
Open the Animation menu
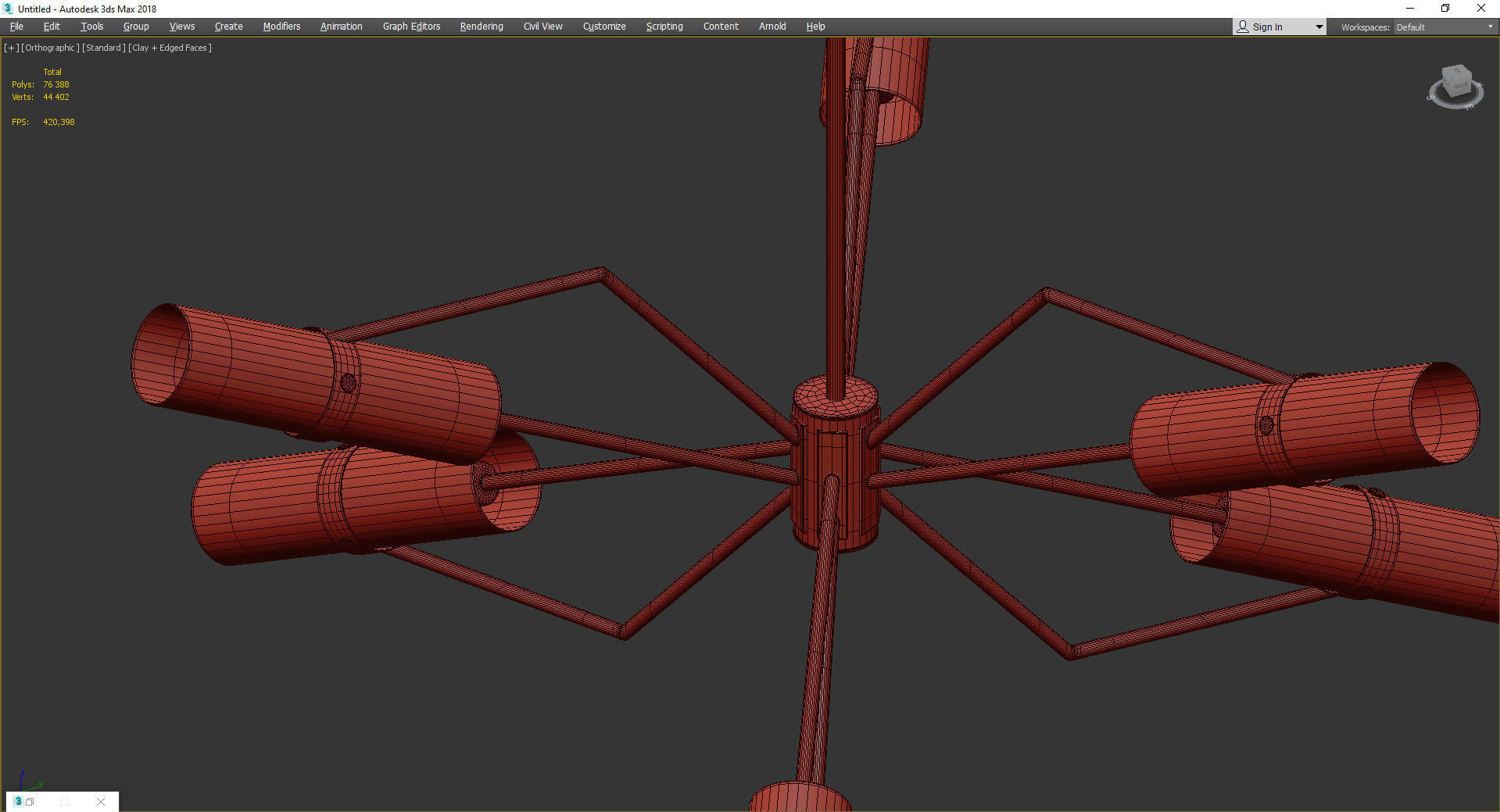coord(342,27)
